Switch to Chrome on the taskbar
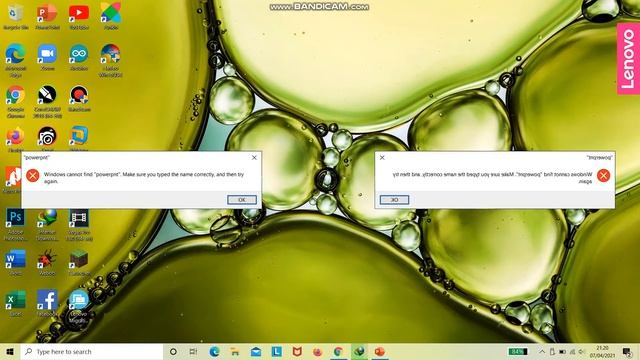 point(338,351)
